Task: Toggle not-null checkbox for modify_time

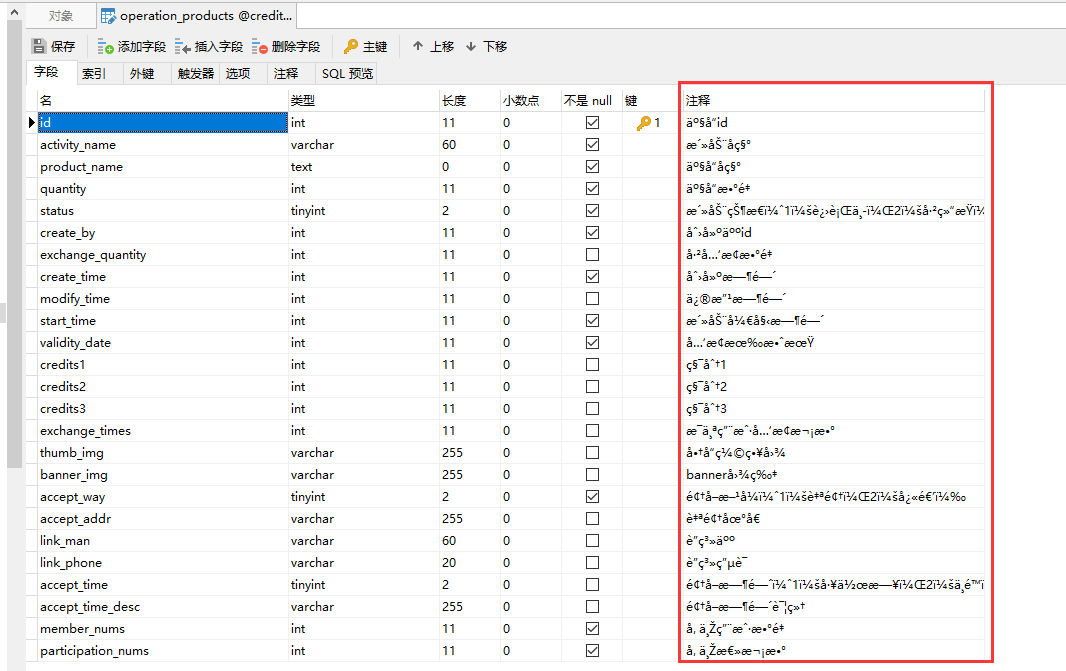Action: [x=592, y=299]
